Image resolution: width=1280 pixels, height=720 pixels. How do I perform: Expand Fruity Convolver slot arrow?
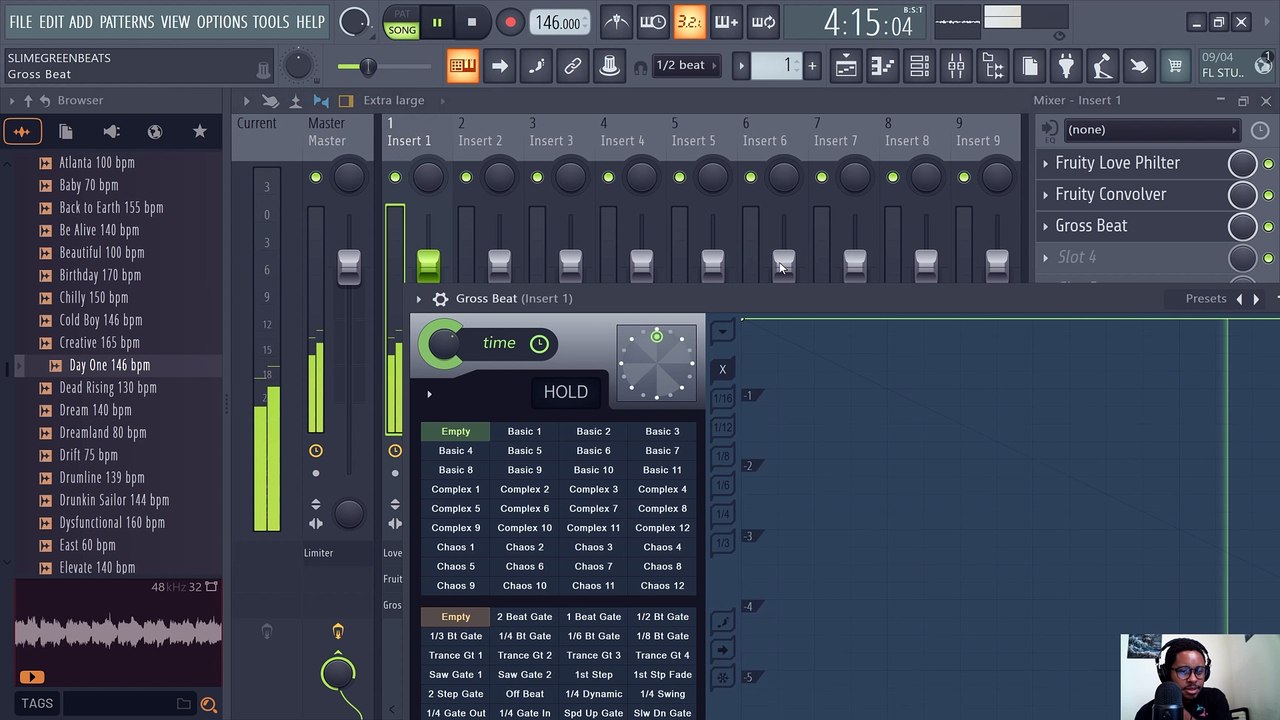(x=1046, y=195)
